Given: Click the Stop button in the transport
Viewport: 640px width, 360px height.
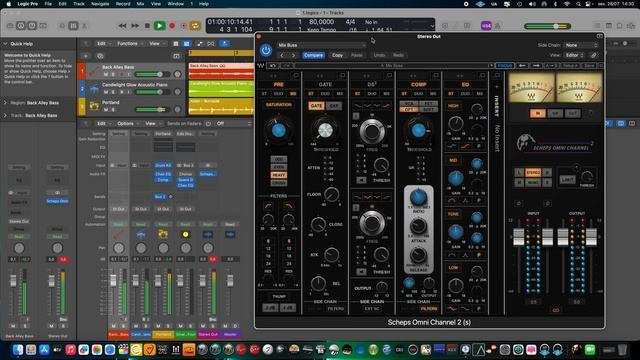Looking at the screenshot, I should pyautogui.click(x=147, y=26).
